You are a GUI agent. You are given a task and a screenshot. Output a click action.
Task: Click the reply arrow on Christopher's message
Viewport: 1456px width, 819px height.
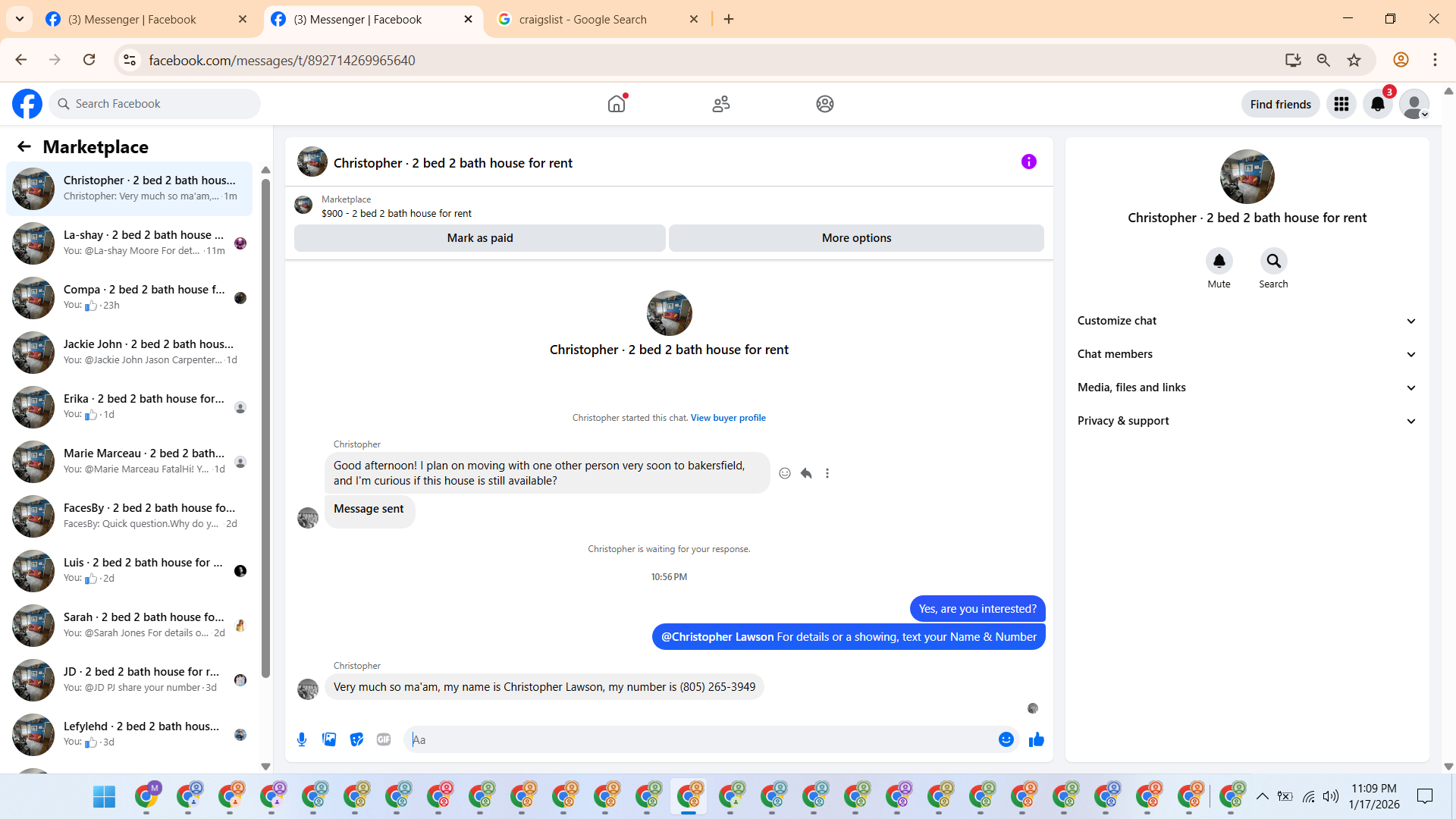(x=806, y=473)
